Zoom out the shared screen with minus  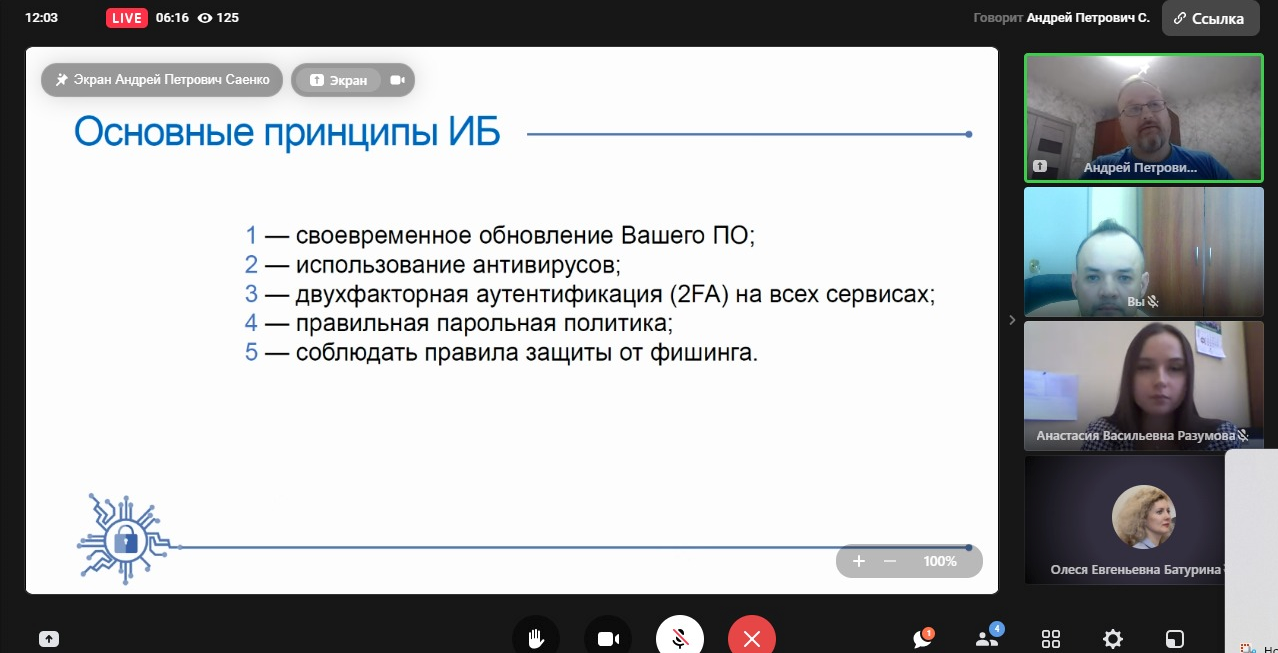pos(890,561)
